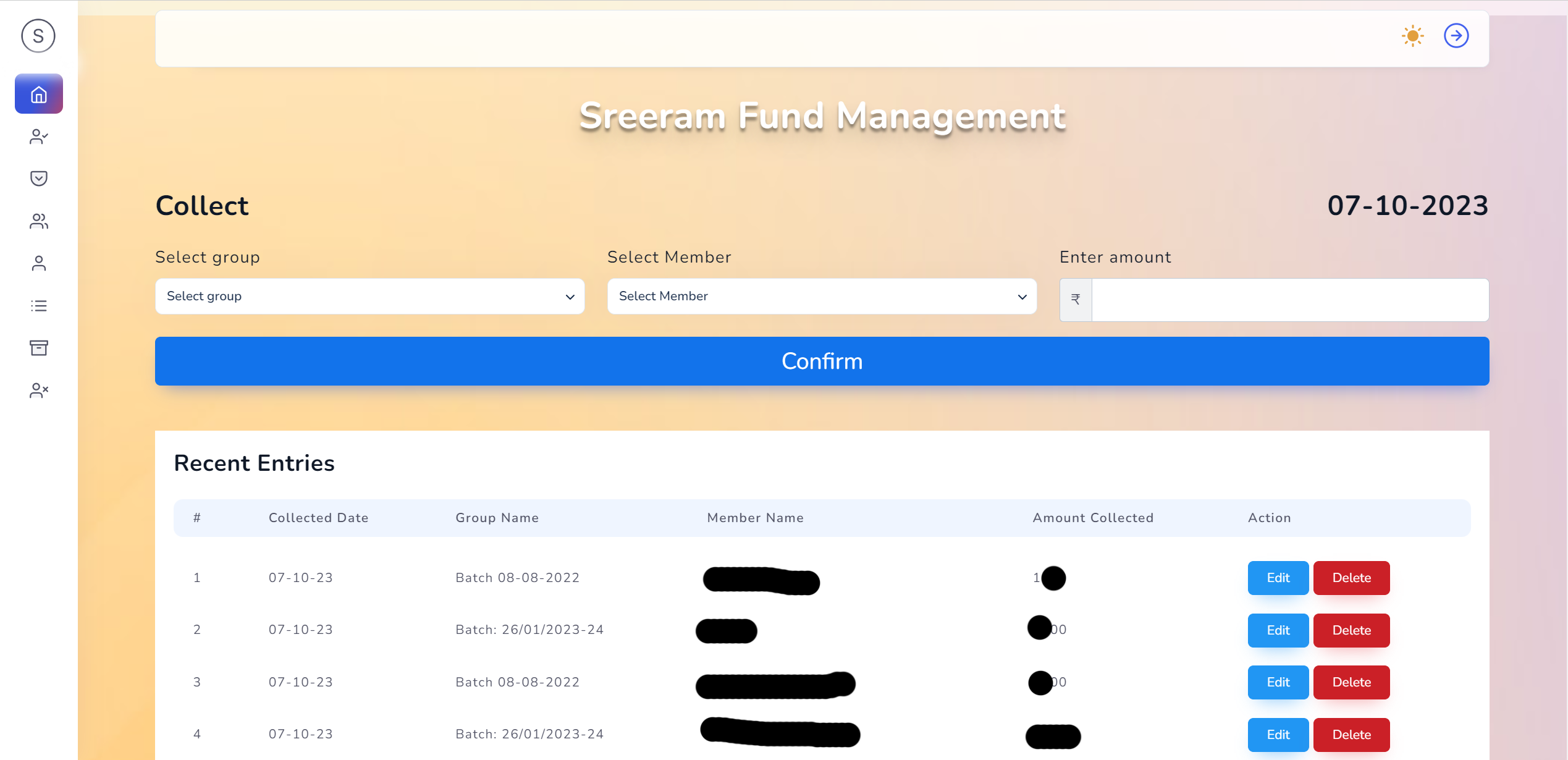This screenshot has height=760, width=1568.
Task: Delete entry 2 from Recent Entries
Action: click(x=1351, y=630)
